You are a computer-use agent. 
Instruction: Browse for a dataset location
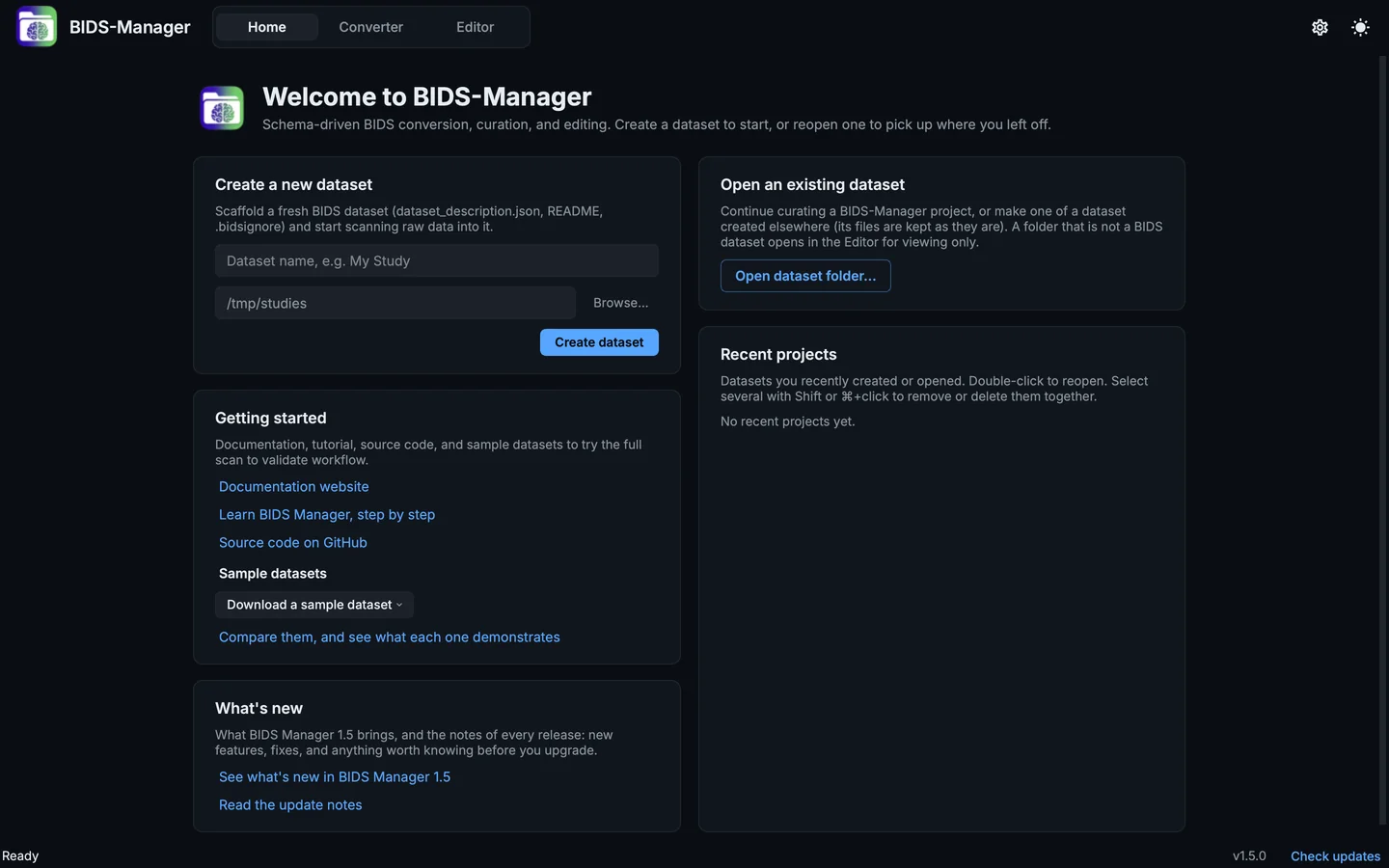[621, 303]
